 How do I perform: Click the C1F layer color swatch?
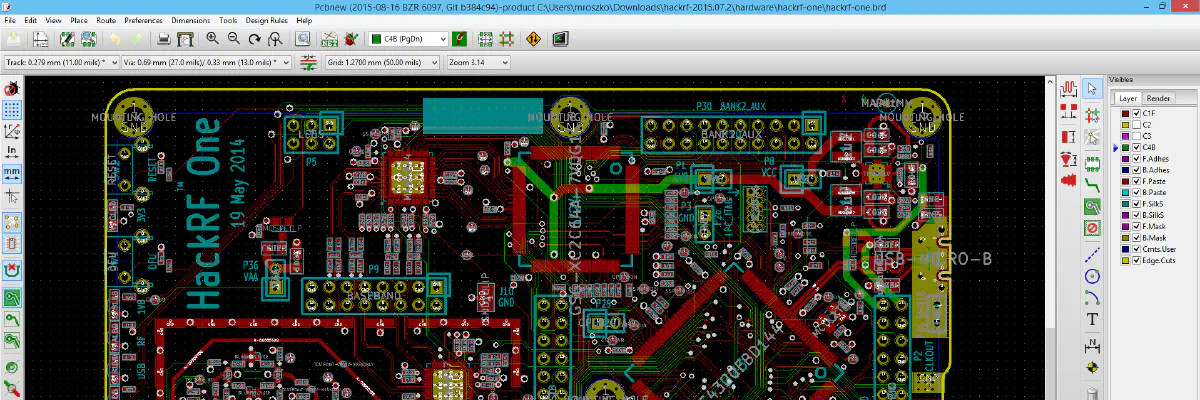[1125, 114]
